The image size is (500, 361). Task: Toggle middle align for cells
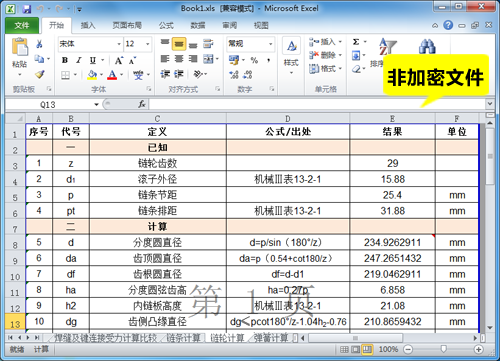[179, 44]
